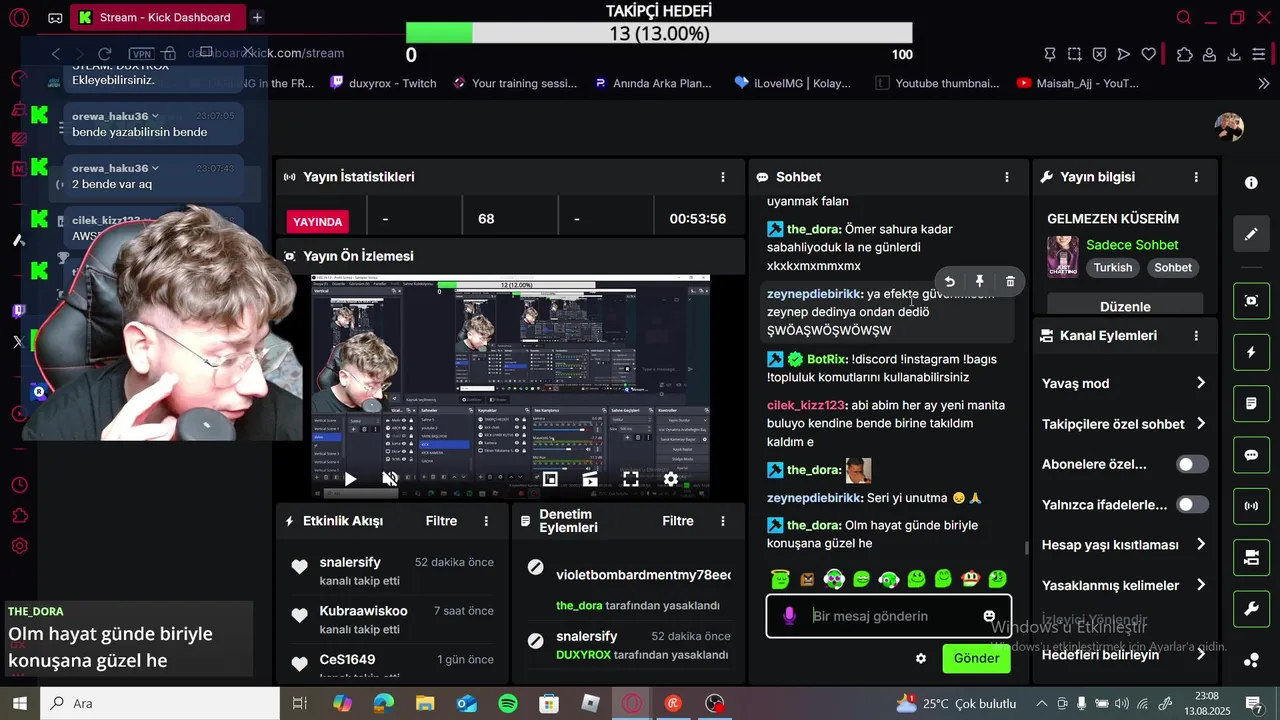
Task: Open Yayın İstatistikleri panel options menu
Action: pyautogui.click(x=723, y=177)
